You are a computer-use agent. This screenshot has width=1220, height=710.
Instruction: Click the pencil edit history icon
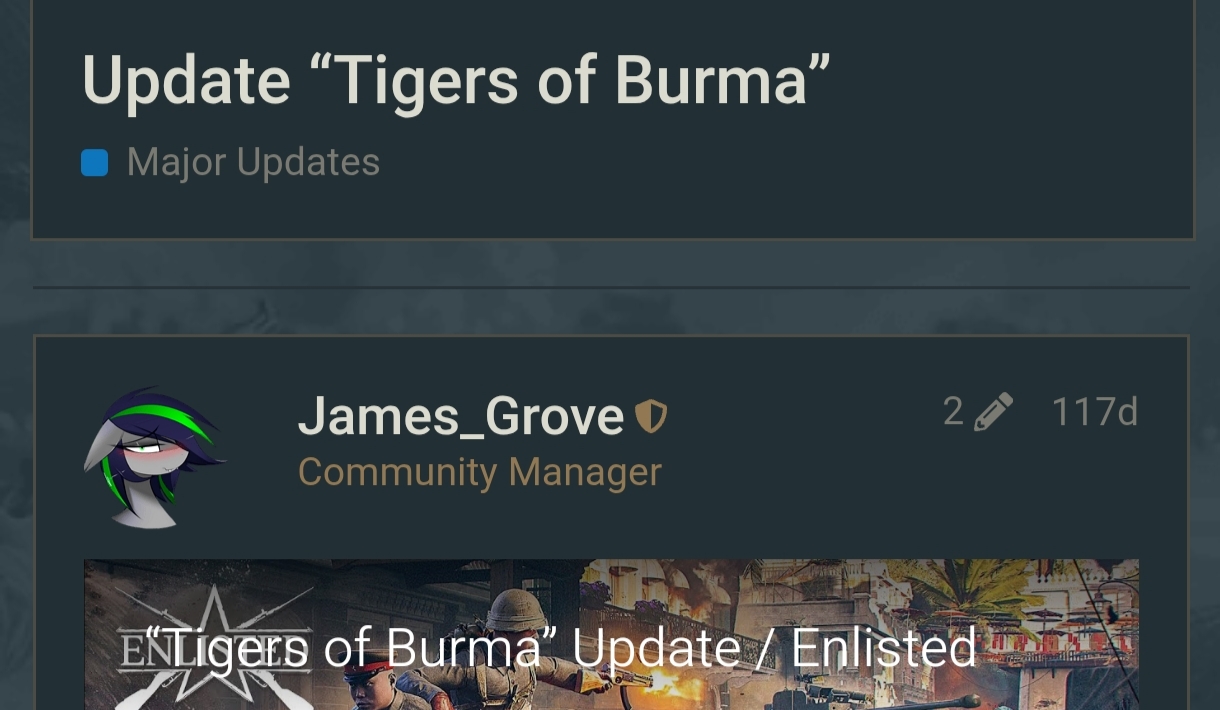[x=993, y=412]
